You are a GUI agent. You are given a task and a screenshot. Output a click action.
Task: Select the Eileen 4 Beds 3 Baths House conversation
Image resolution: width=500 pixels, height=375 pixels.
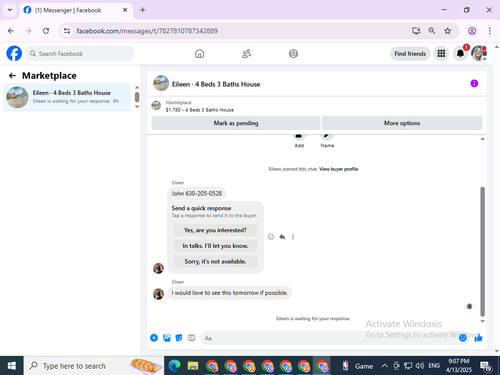pos(66,97)
